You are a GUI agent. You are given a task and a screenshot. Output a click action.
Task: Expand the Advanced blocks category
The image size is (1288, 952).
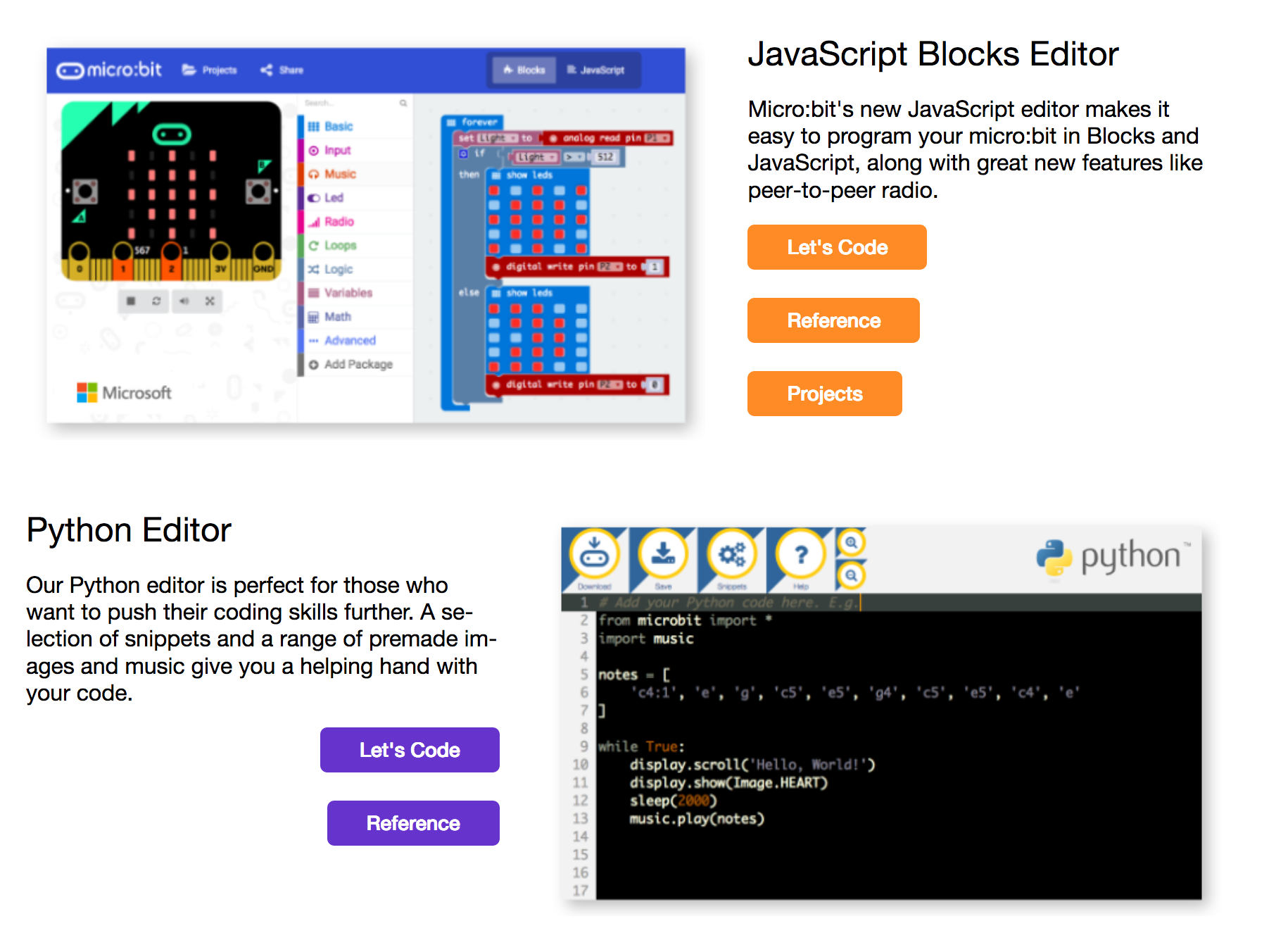(349, 341)
